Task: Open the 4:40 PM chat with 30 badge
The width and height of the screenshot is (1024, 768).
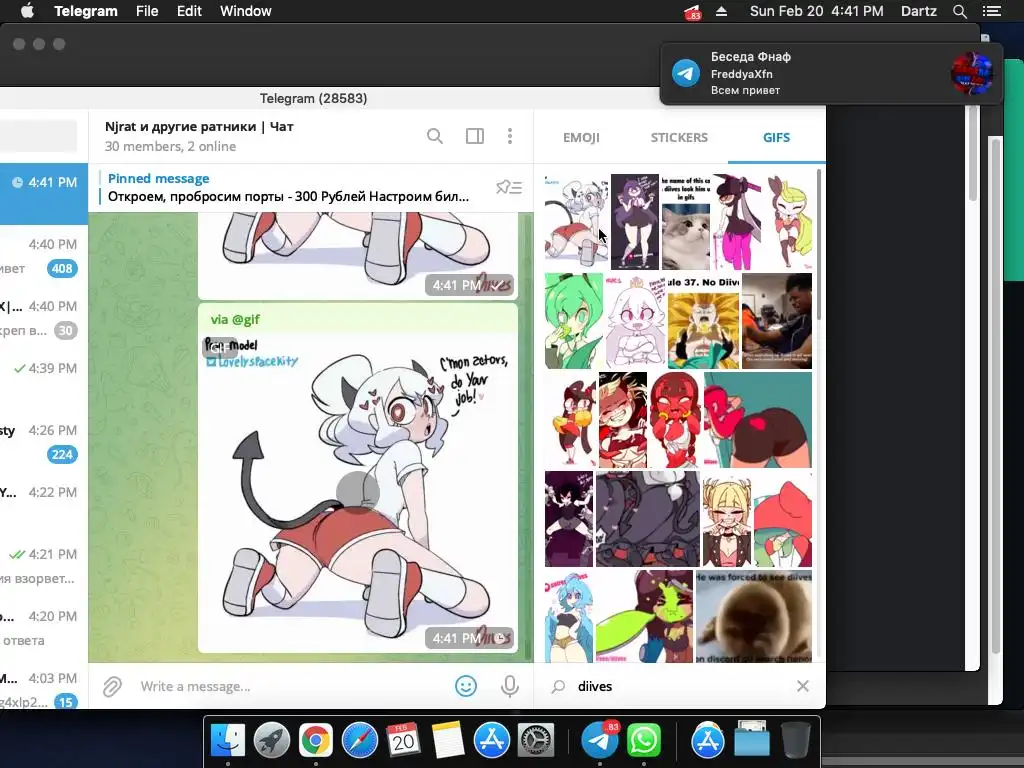Action: [x=44, y=318]
